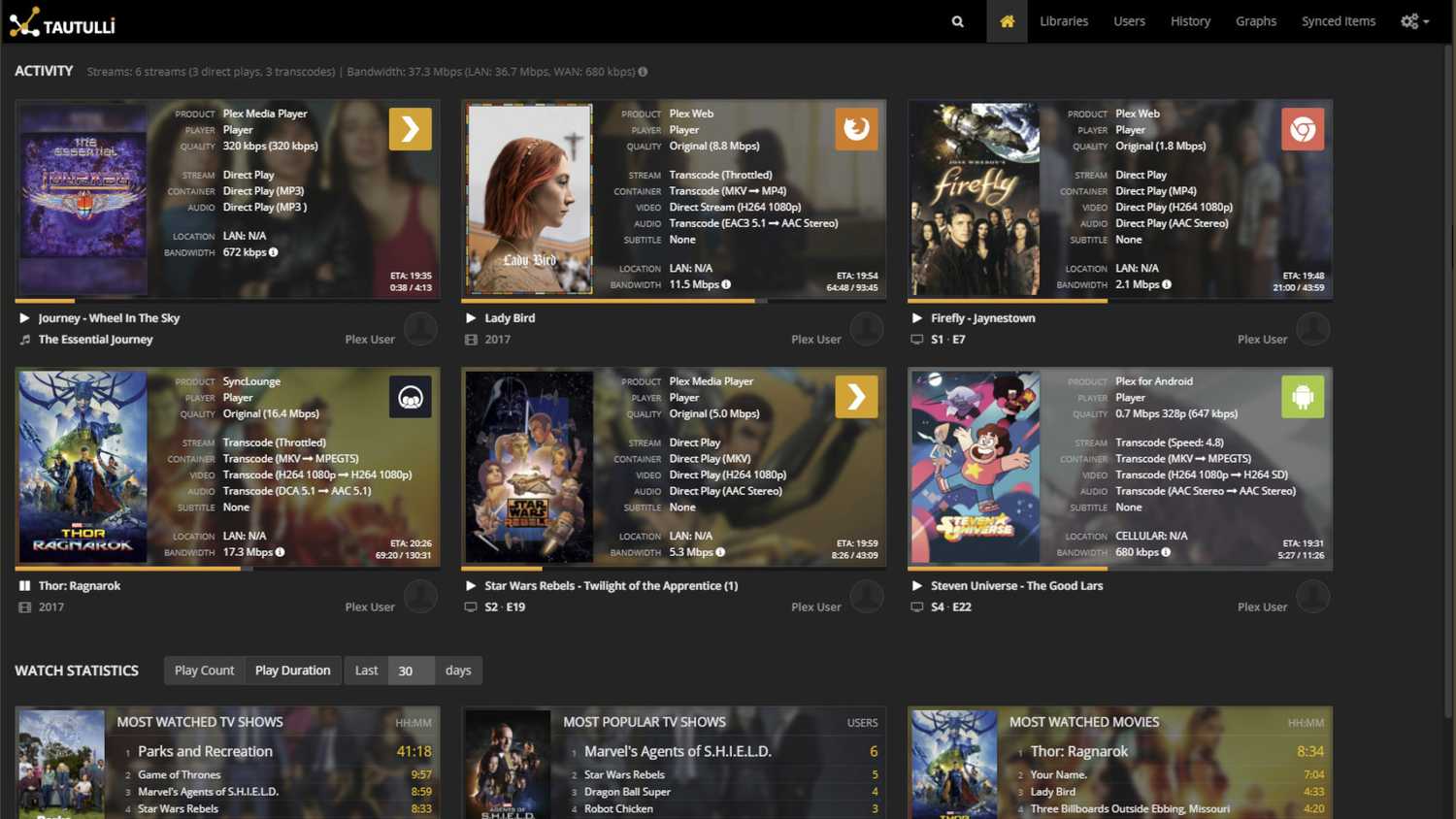Click Parks and Recreation in most watched shows

(205, 750)
